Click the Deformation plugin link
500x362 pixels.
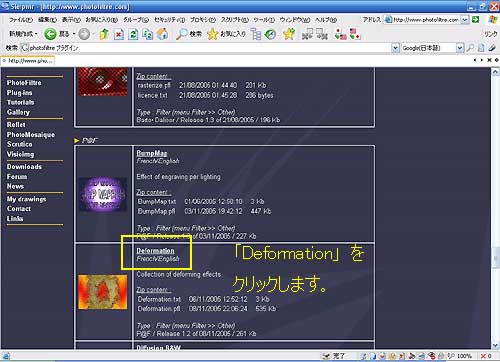[155, 251]
